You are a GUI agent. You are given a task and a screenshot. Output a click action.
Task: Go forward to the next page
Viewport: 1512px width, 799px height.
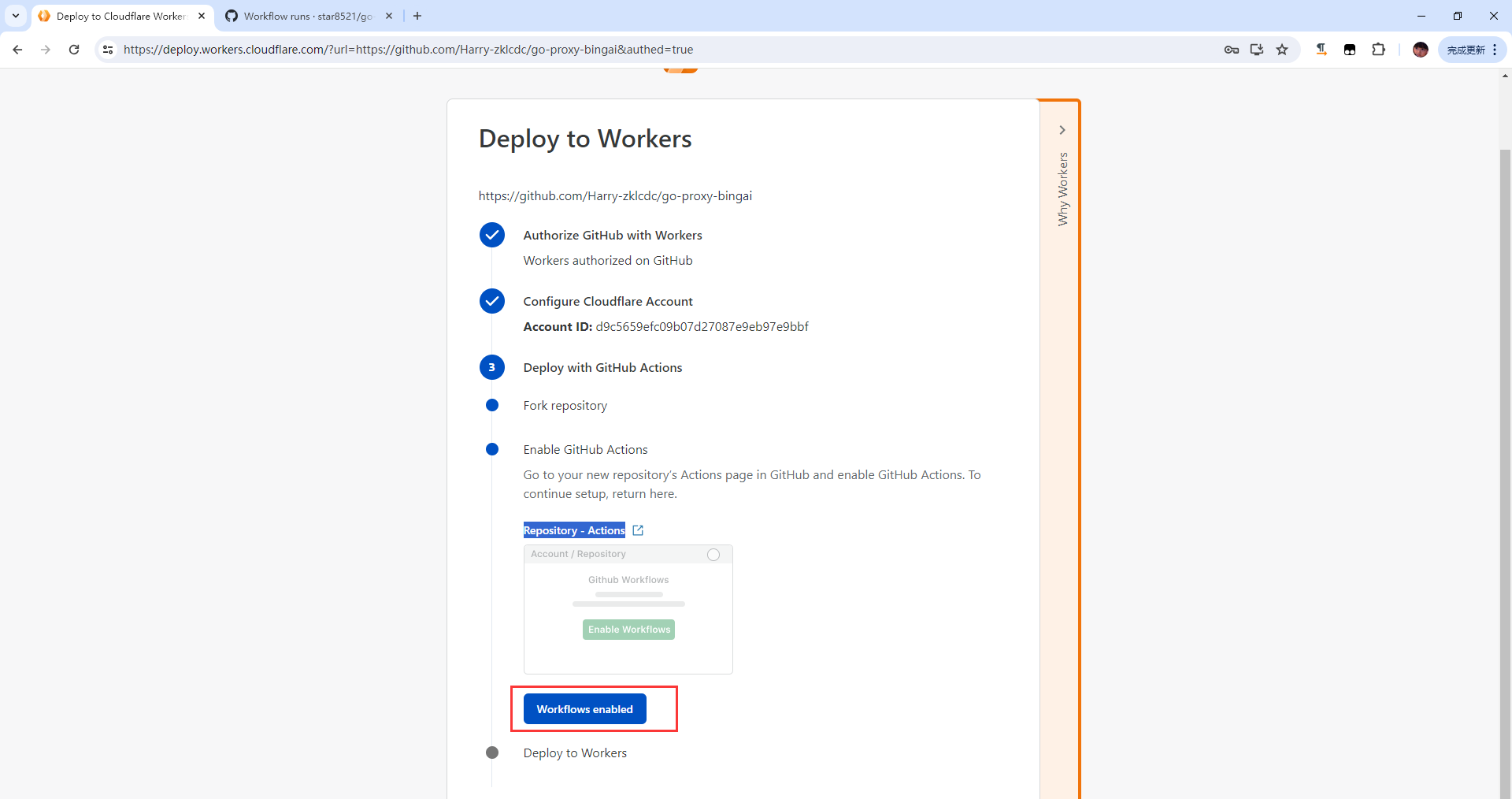coord(46,50)
